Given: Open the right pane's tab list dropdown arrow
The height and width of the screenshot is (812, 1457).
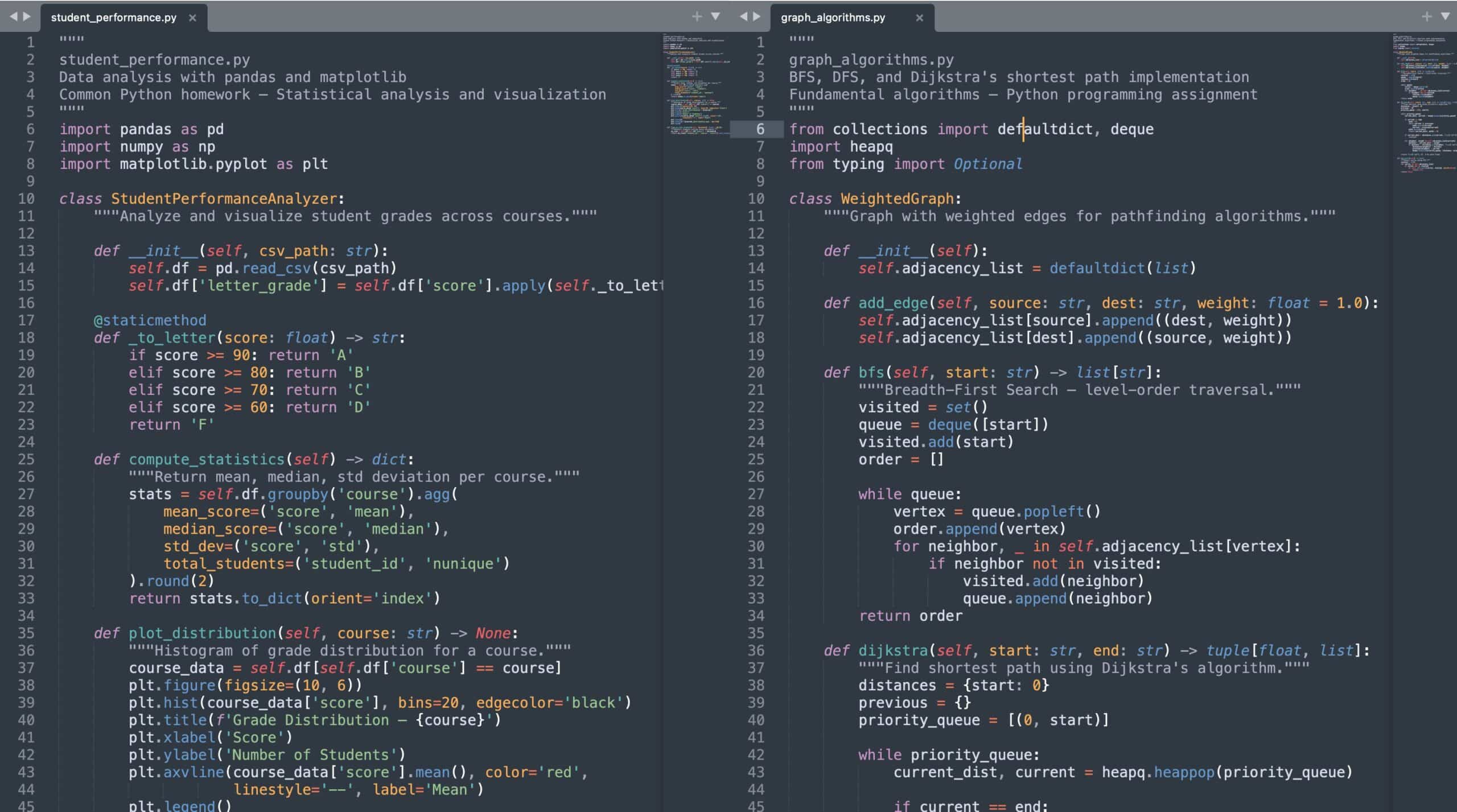Looking at the screenshot, I should (x=1445, y=17).
